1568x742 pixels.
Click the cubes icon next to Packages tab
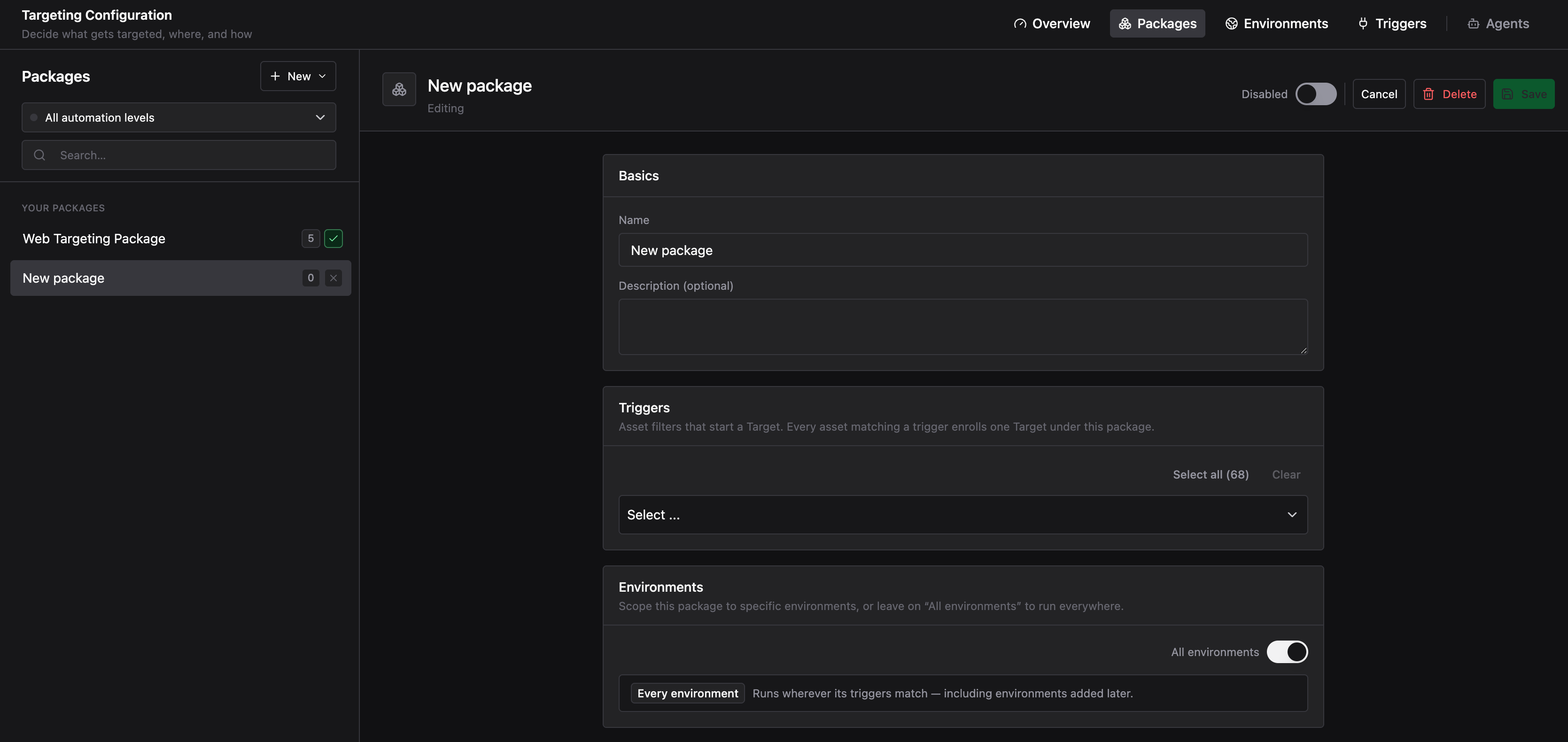tap(1125, 24)
